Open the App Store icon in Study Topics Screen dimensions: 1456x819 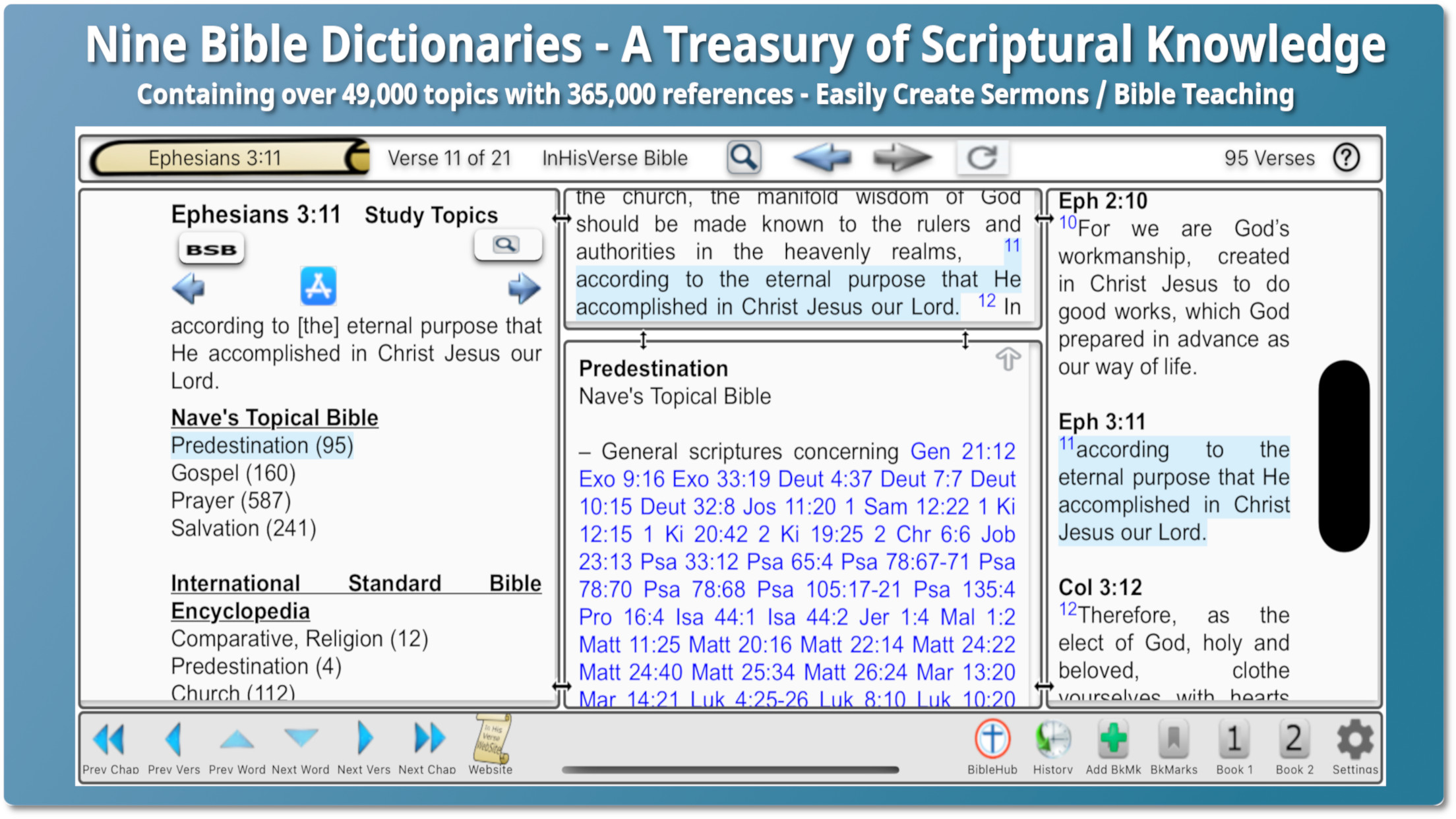[318, 286]
